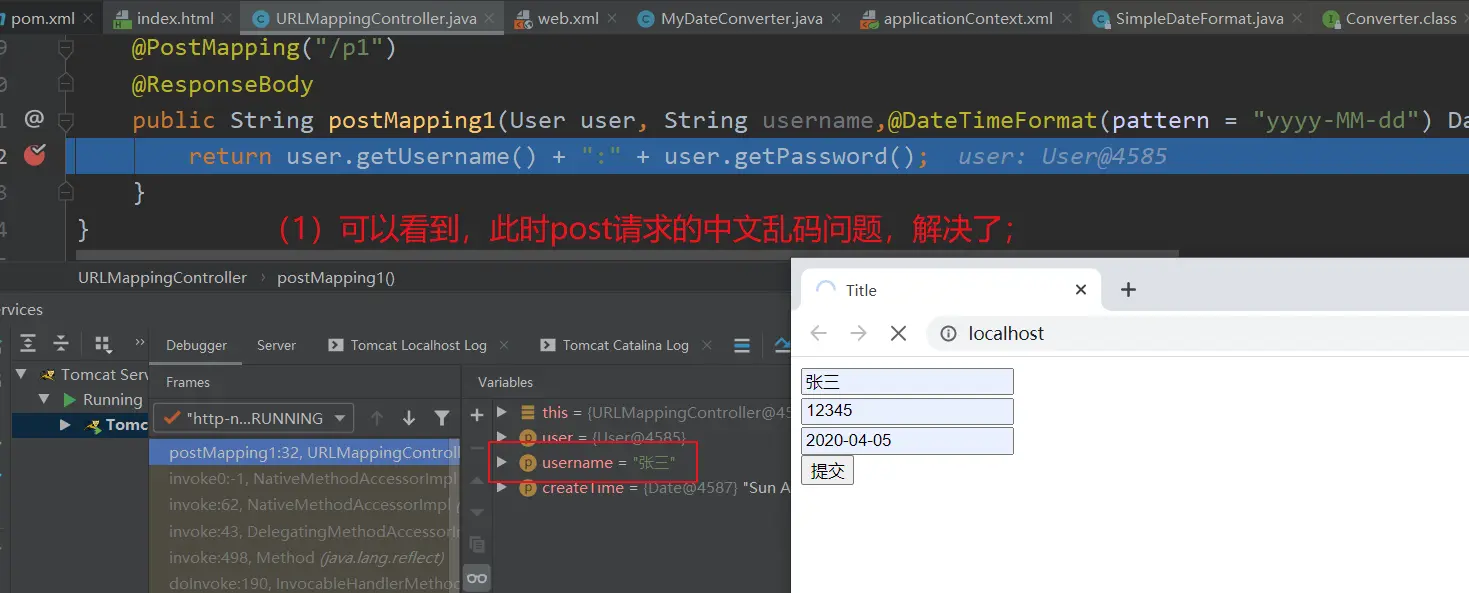Open the Debugger tab

pos(196,345)
